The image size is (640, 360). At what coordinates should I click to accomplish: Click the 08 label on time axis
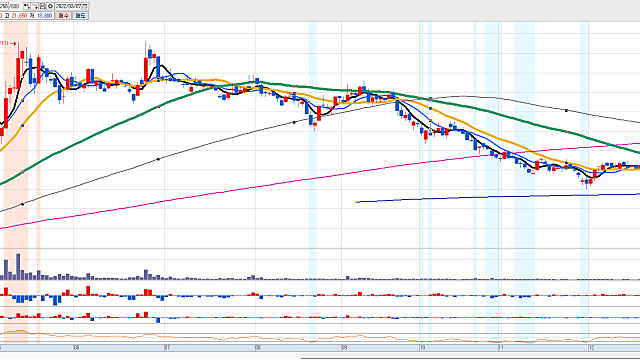[x=258, y=348]
